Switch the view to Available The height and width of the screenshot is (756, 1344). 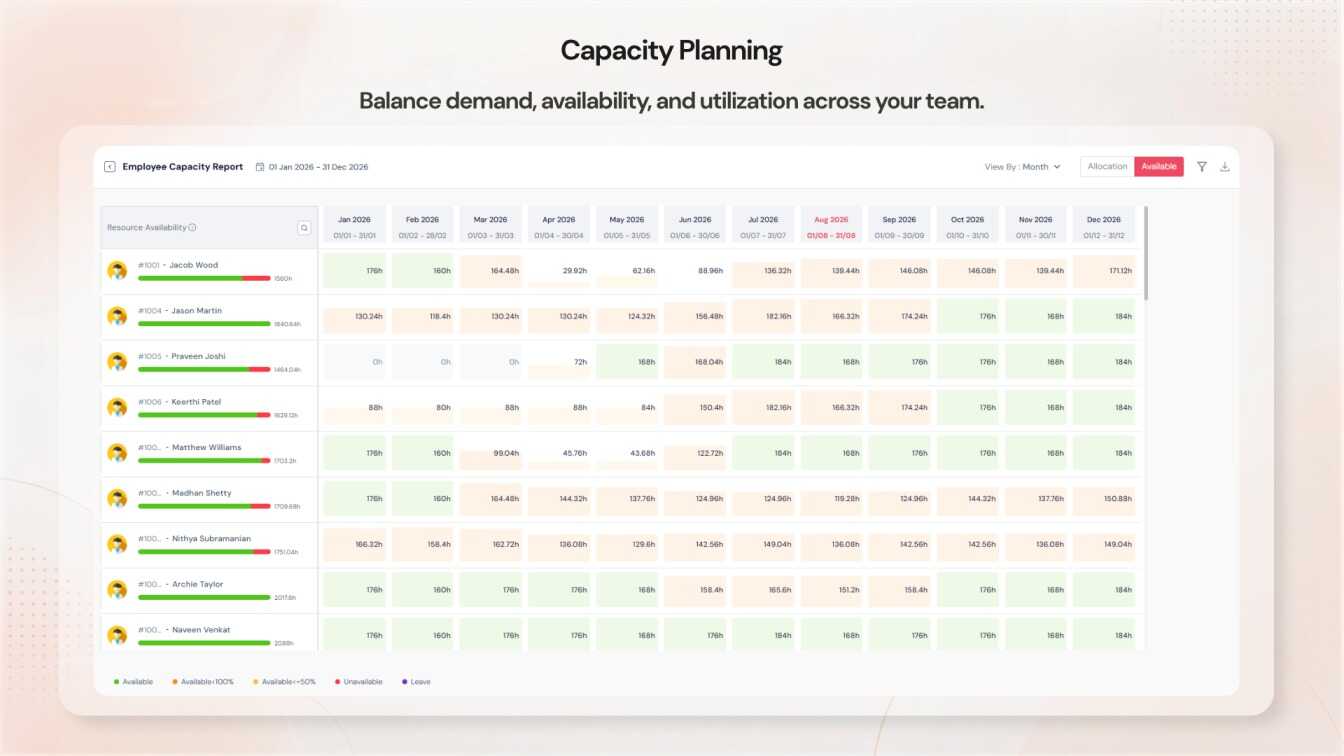[1159, 167]
